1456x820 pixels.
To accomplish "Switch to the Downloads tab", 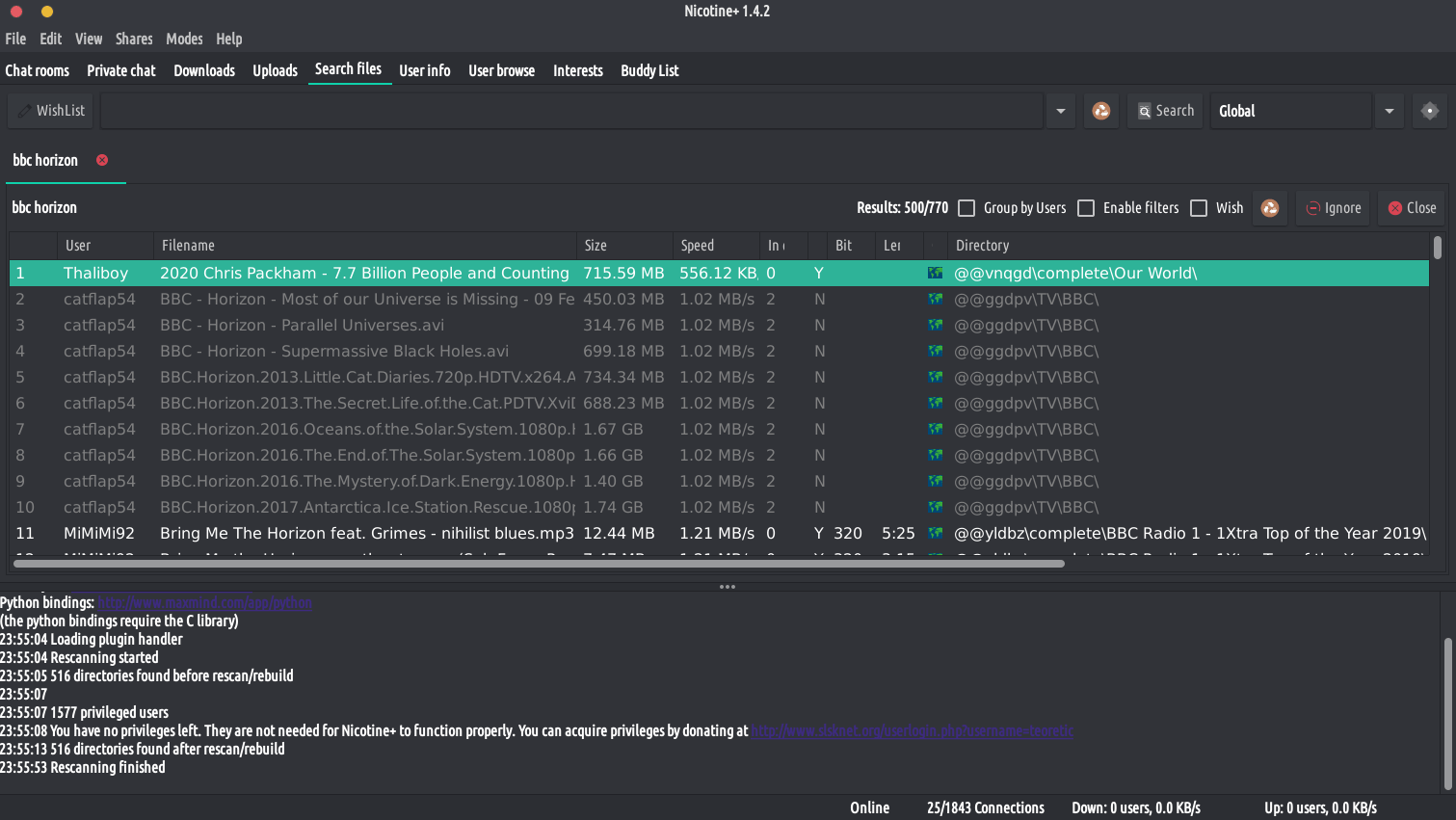I will tap(204, 70).
